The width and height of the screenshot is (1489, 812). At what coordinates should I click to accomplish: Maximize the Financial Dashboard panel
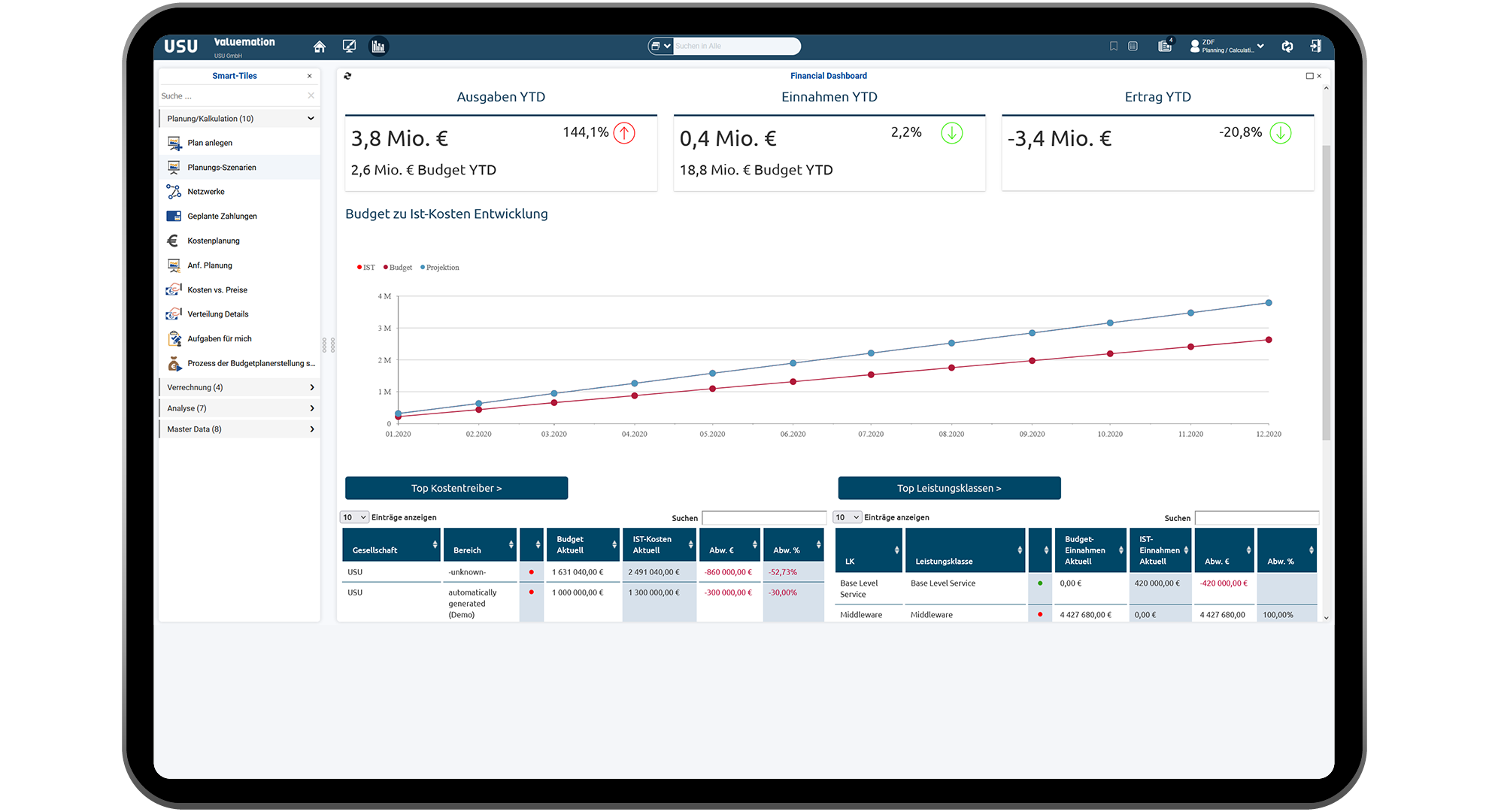point(1309,76)
